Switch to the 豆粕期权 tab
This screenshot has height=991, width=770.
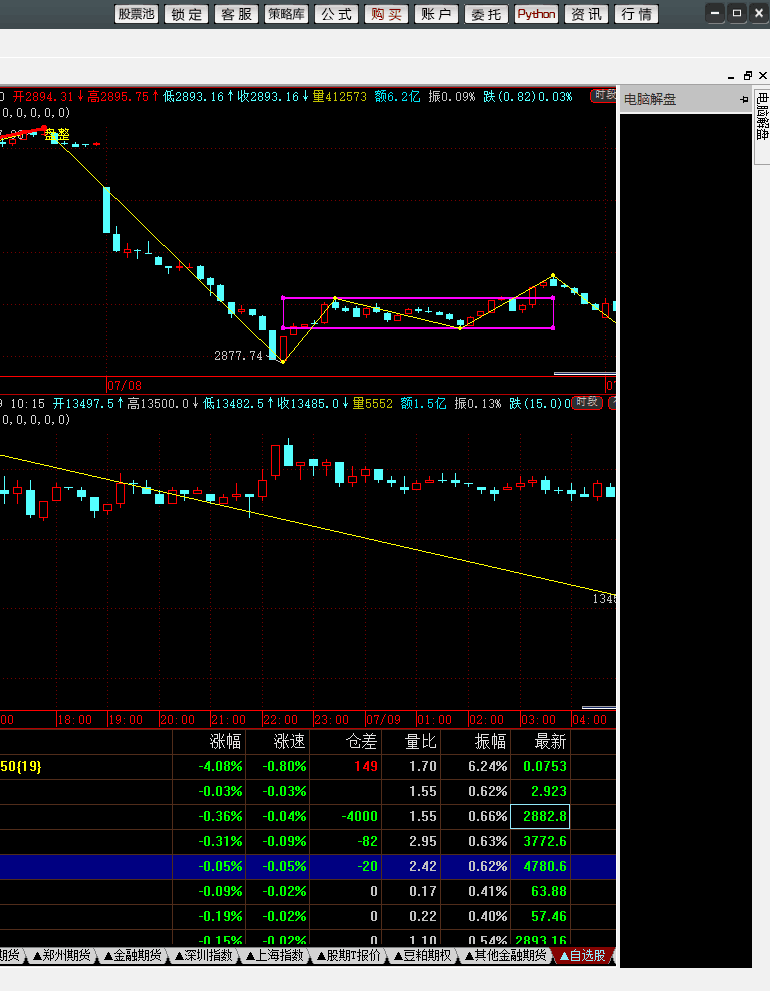point(422,955)
